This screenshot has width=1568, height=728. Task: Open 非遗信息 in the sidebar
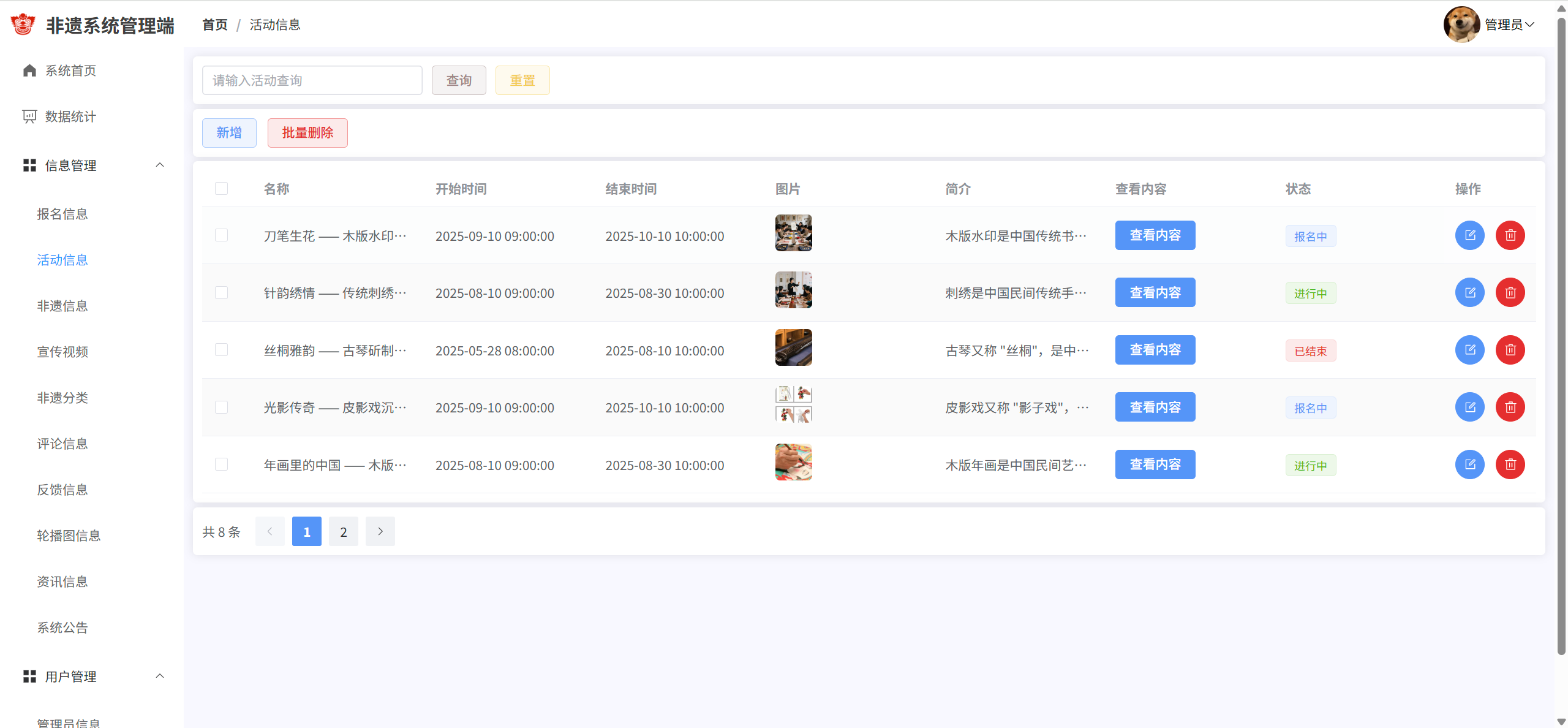pos(62,306)
